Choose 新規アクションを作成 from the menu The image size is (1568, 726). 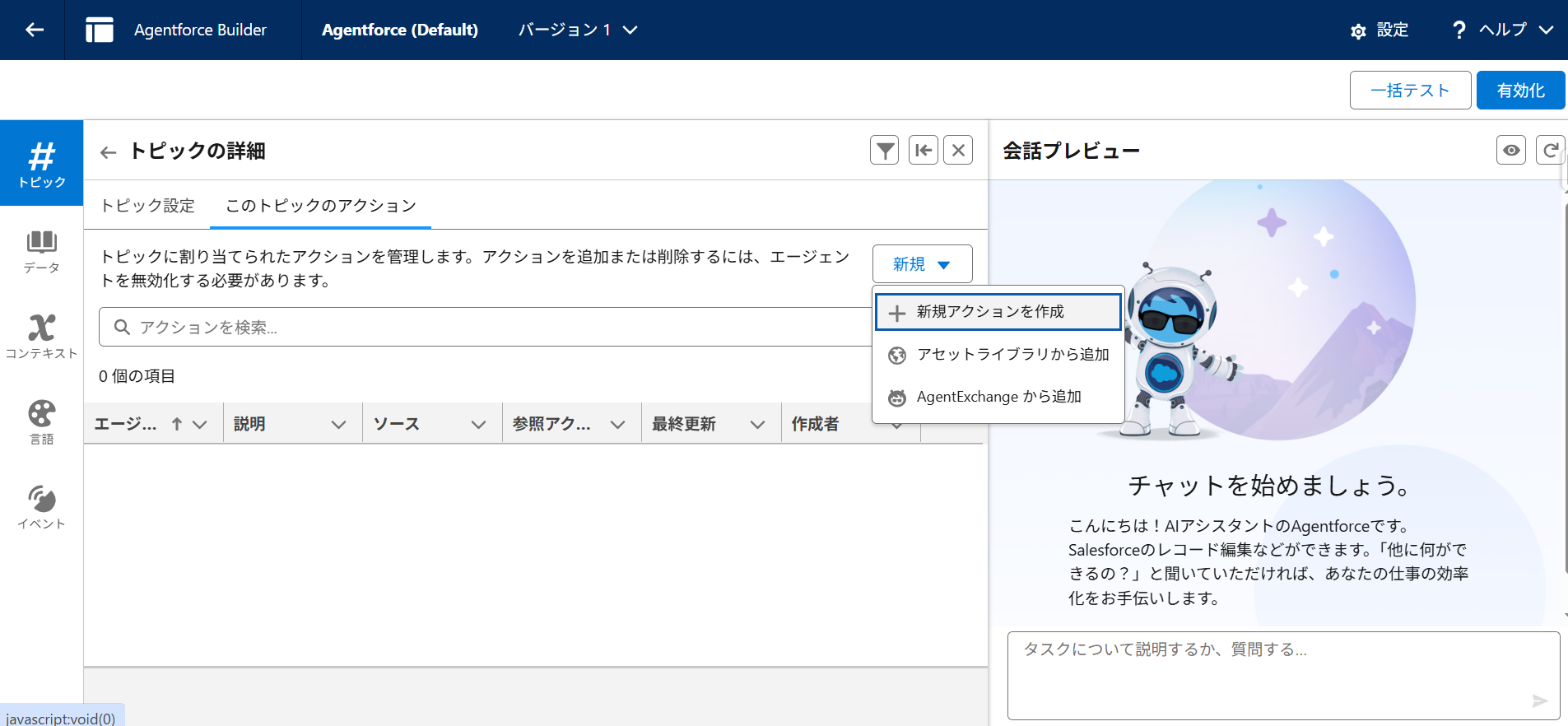[998, 312]
